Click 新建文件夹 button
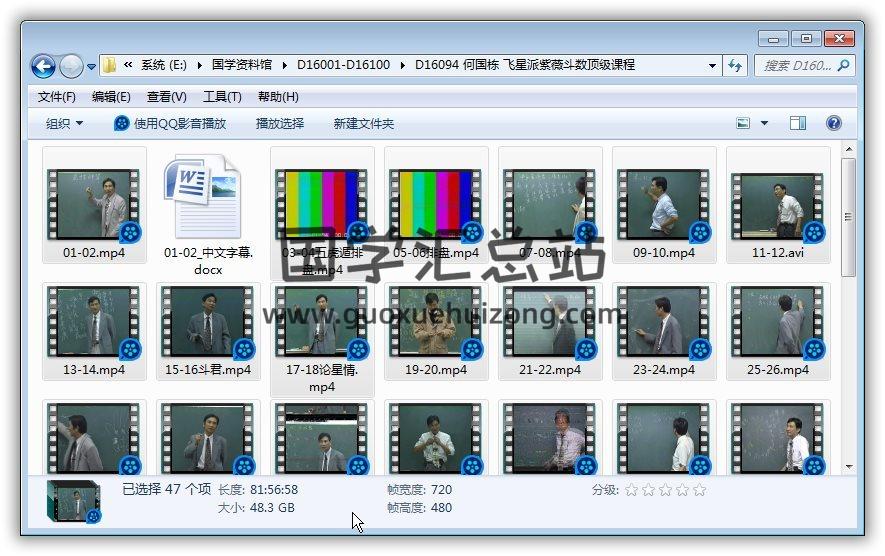 [364, 123]
